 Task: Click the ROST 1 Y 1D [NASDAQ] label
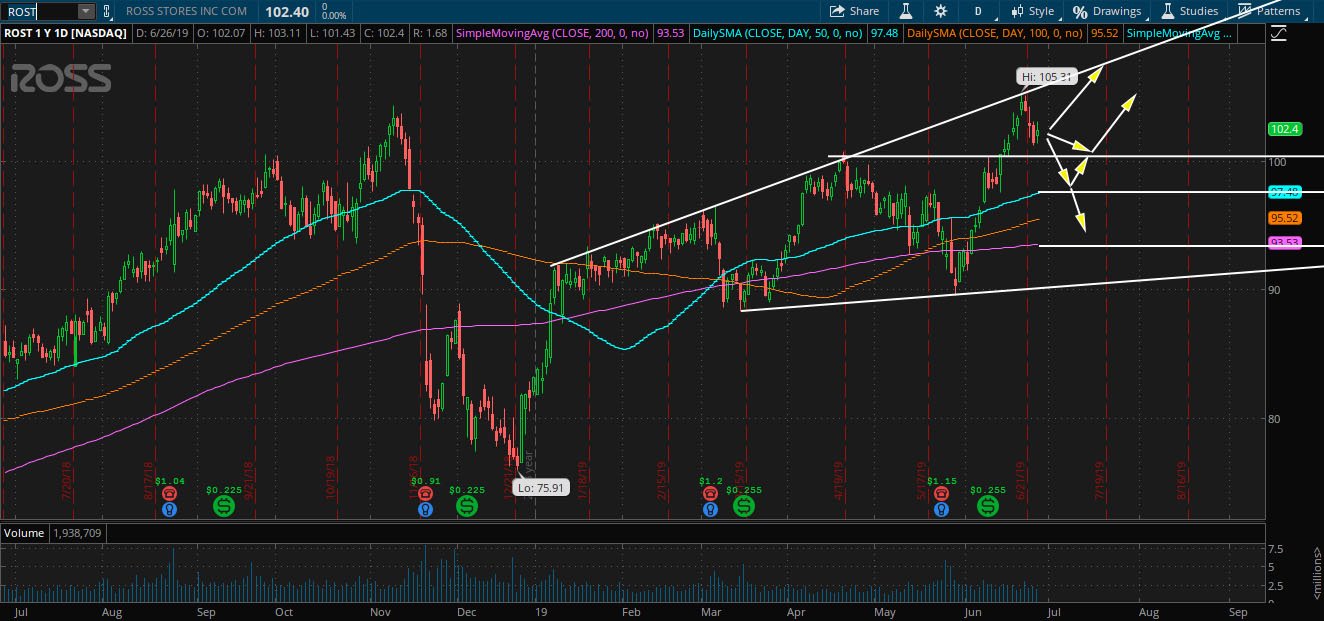tap(64, 33)
